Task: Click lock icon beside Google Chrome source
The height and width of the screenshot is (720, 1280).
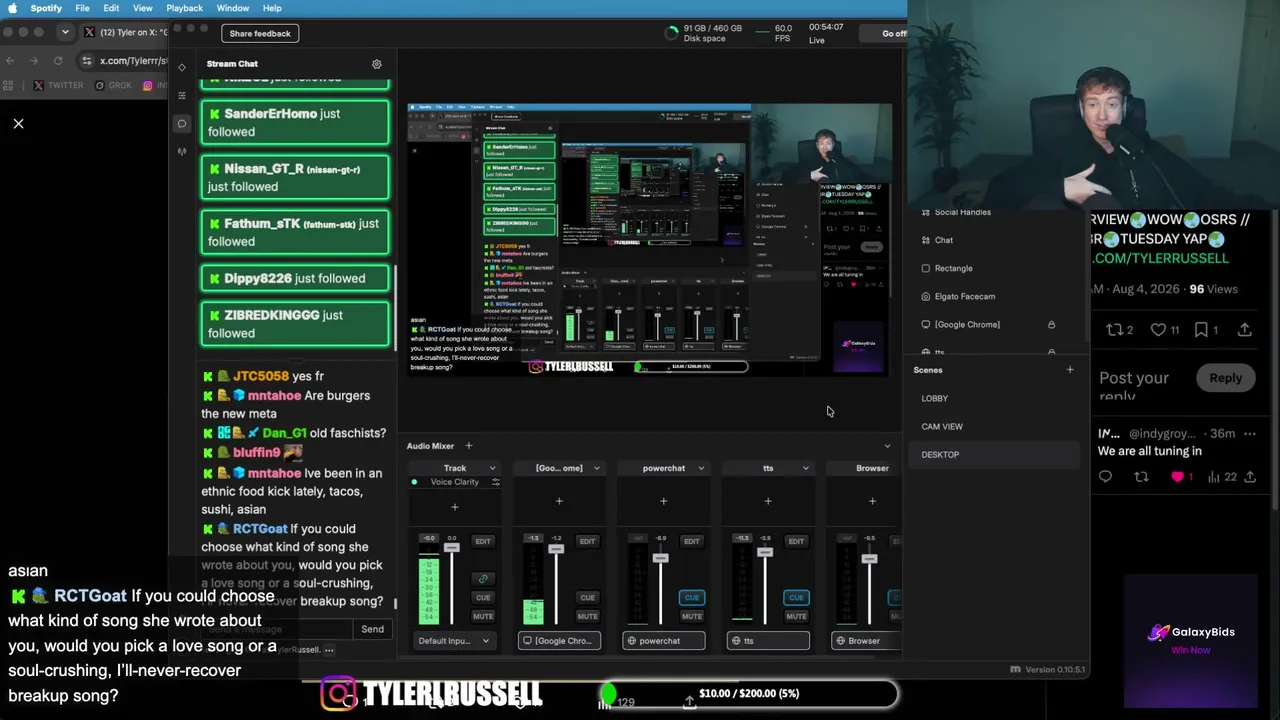Action: pos(1051,324)
